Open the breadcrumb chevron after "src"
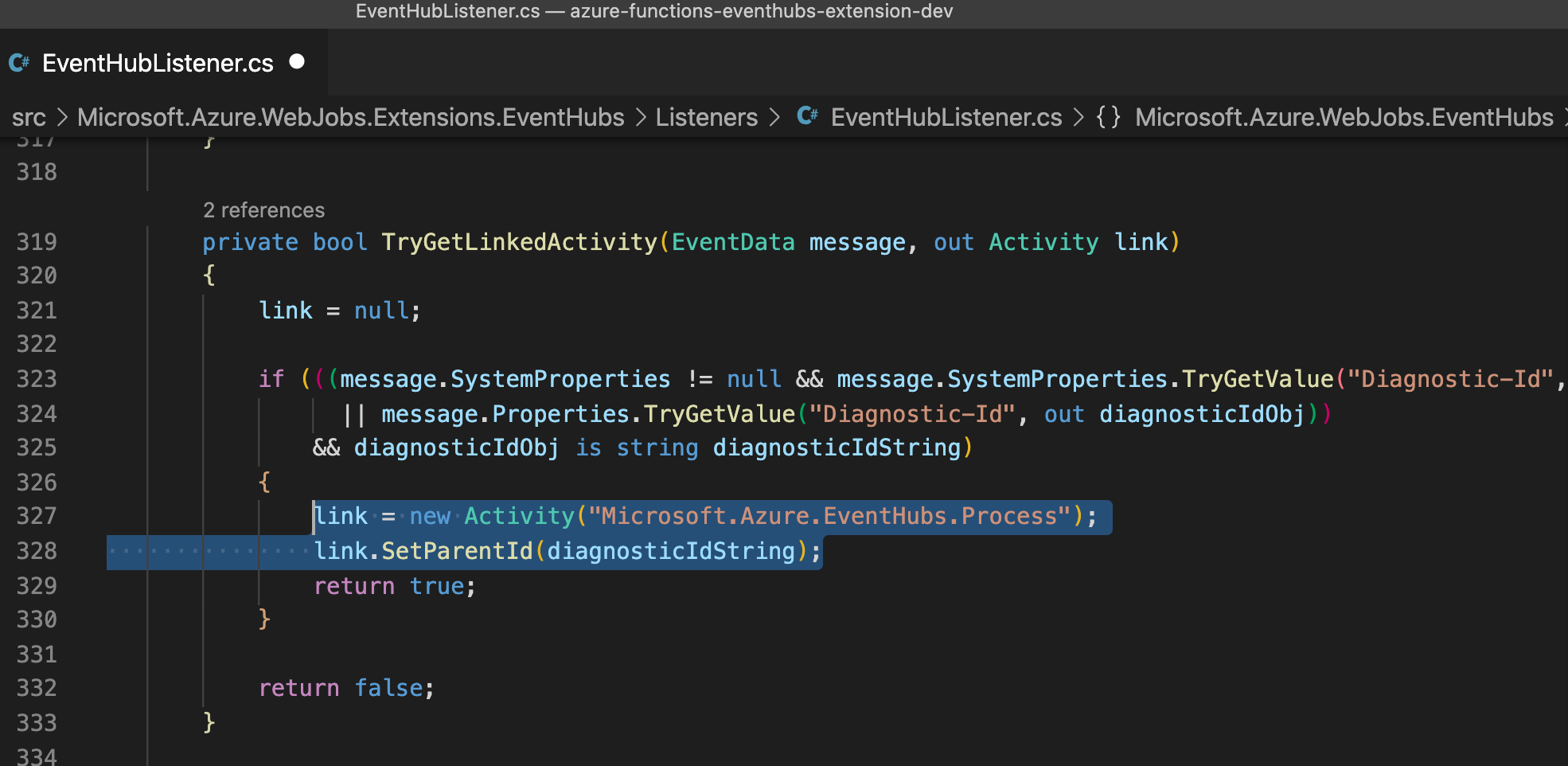 (60, 117)
